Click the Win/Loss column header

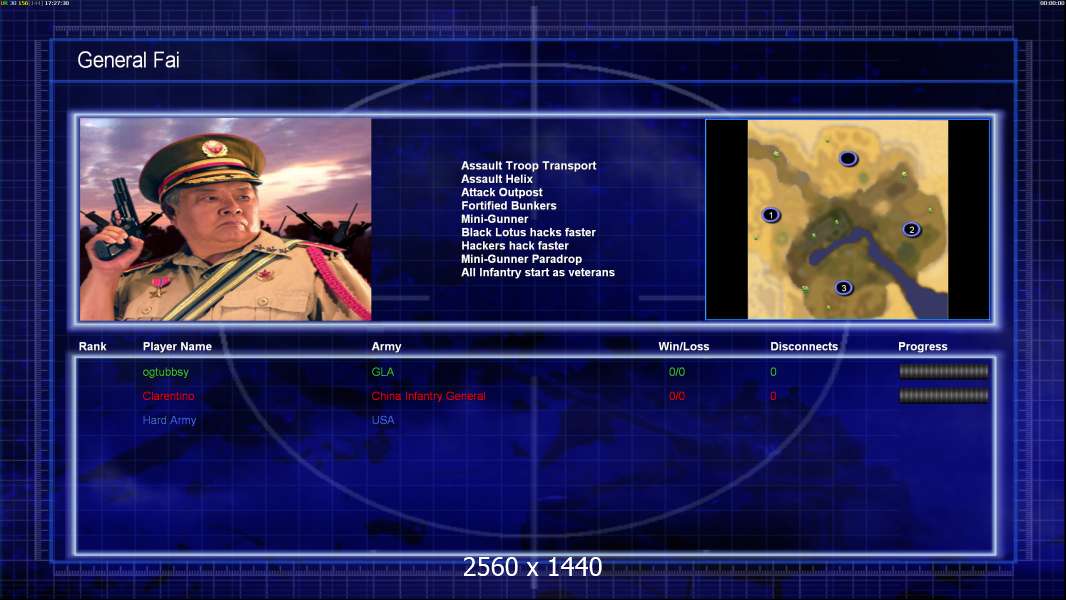(x=683, y=347)
